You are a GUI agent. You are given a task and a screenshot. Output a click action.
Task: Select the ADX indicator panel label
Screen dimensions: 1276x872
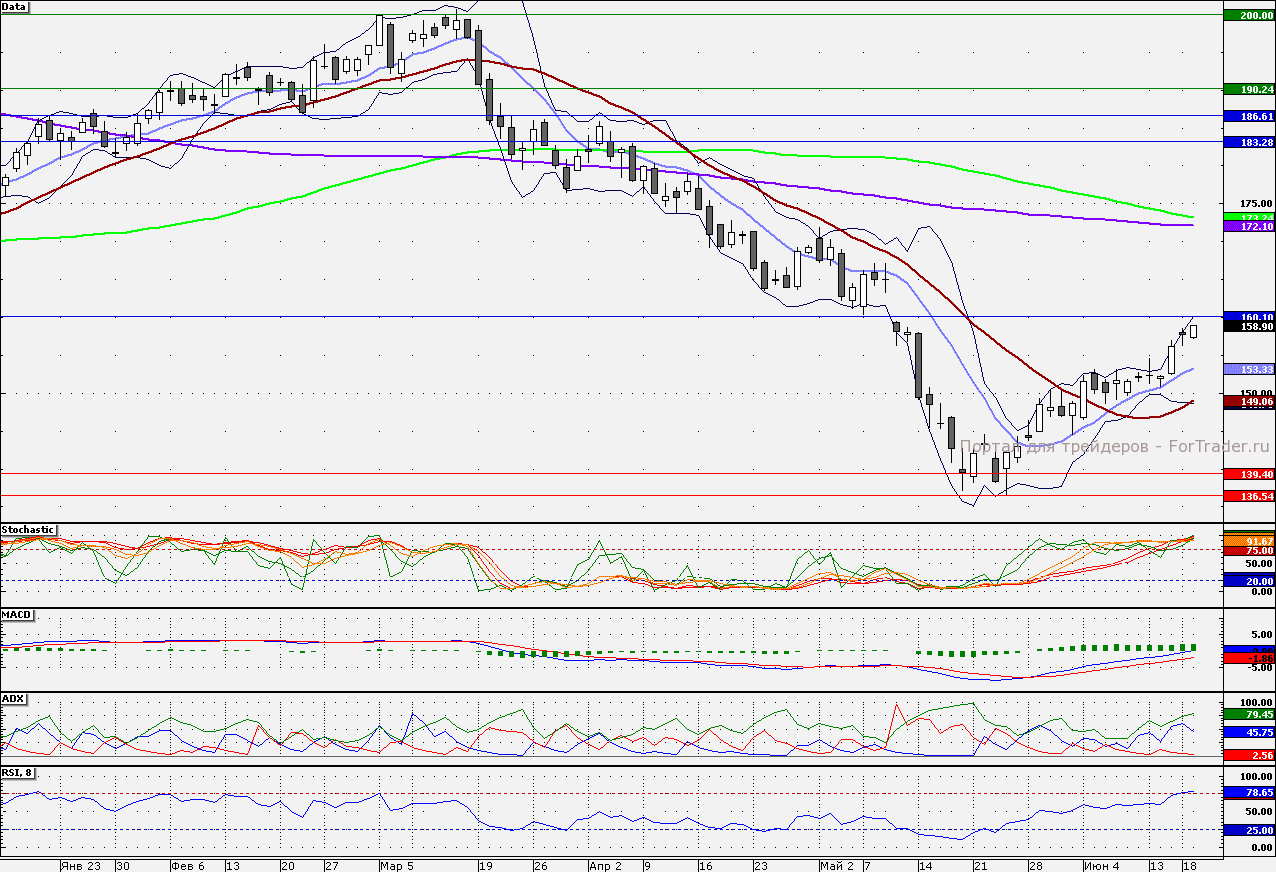point(13,698)
